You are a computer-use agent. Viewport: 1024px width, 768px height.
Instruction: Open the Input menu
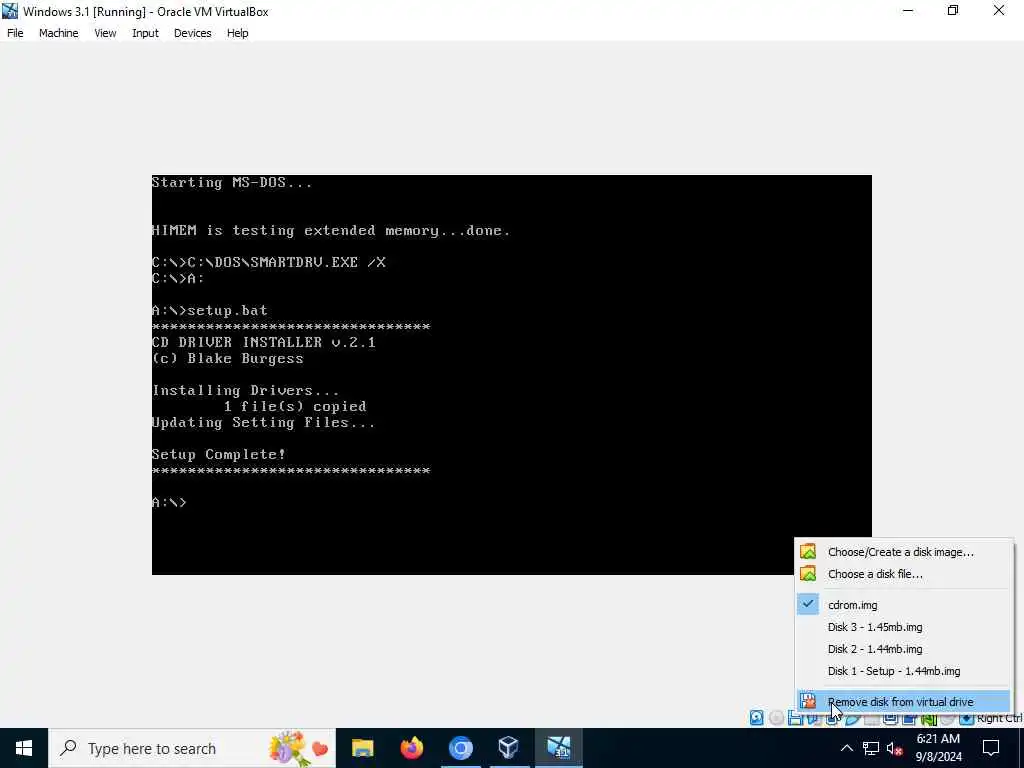[x=145, y=33]
